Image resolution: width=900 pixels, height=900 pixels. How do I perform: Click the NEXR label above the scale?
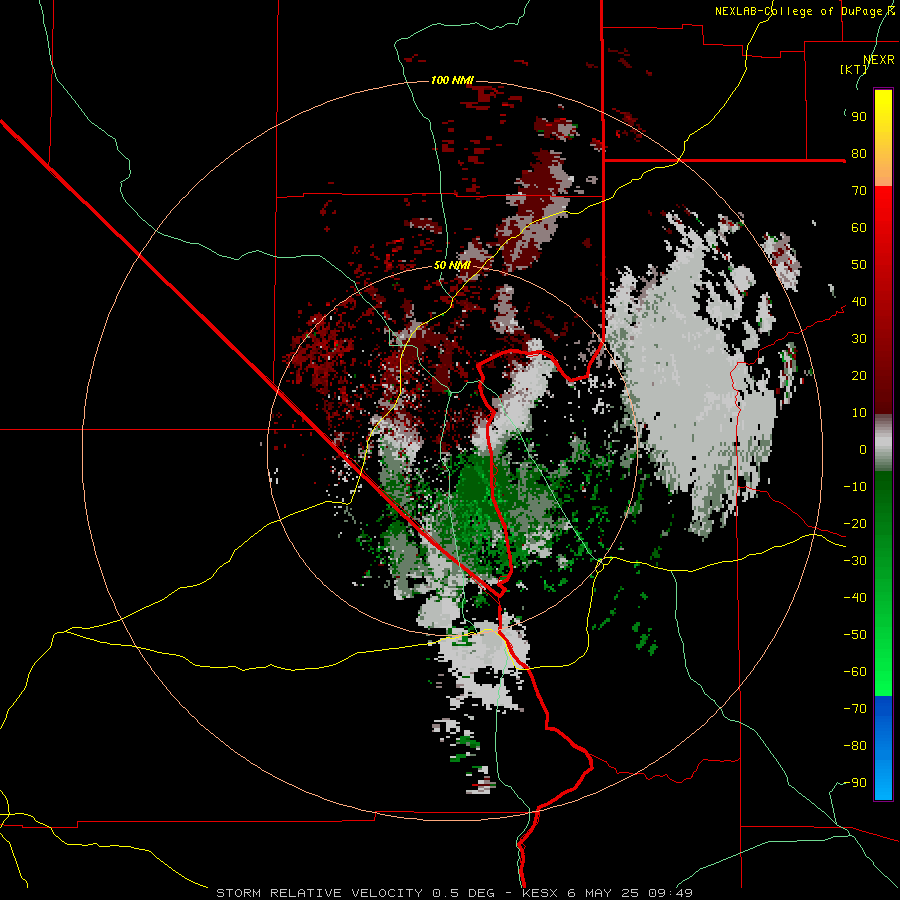point(879,60)
